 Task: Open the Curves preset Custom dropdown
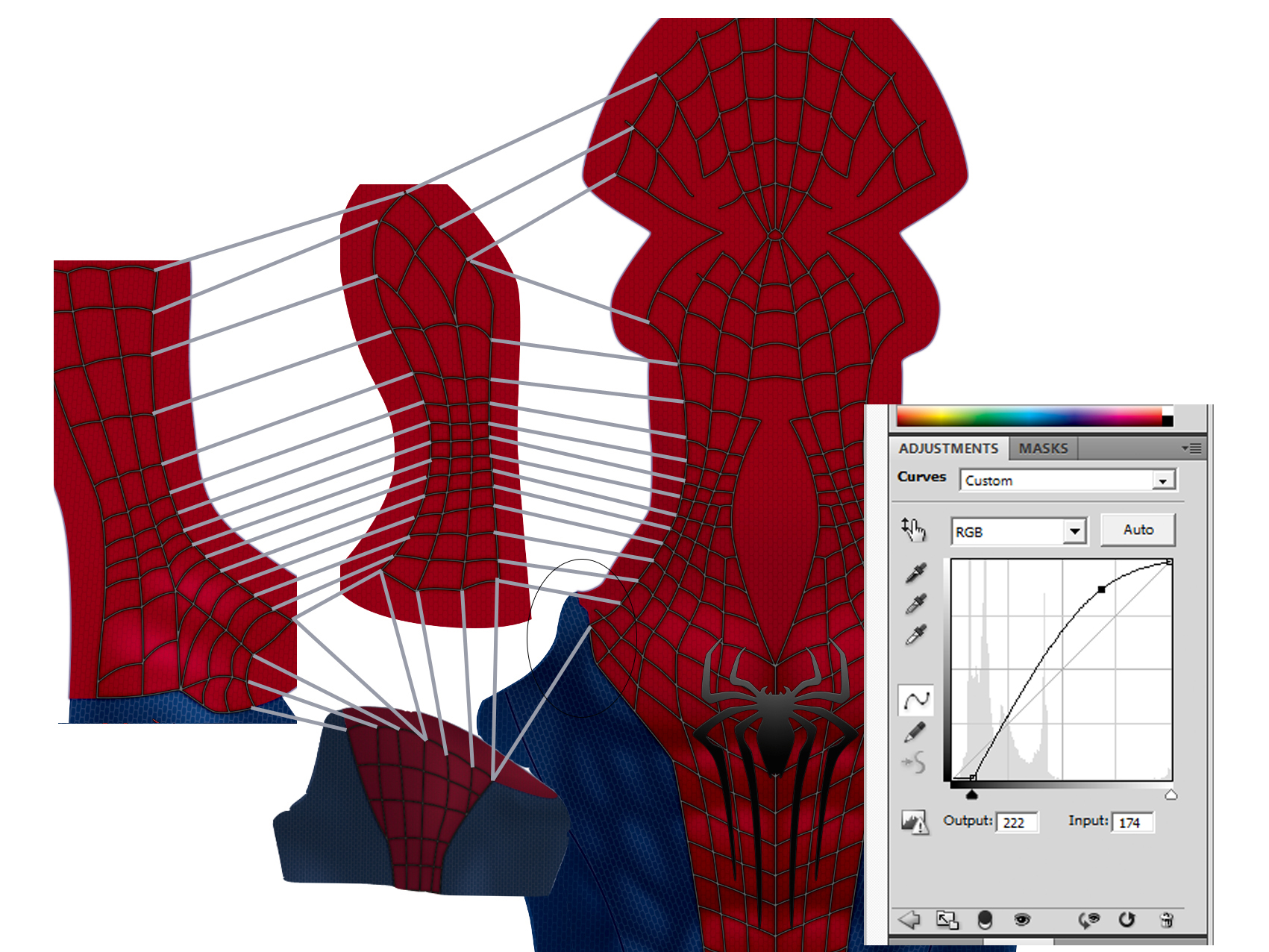click(1068, 480)
